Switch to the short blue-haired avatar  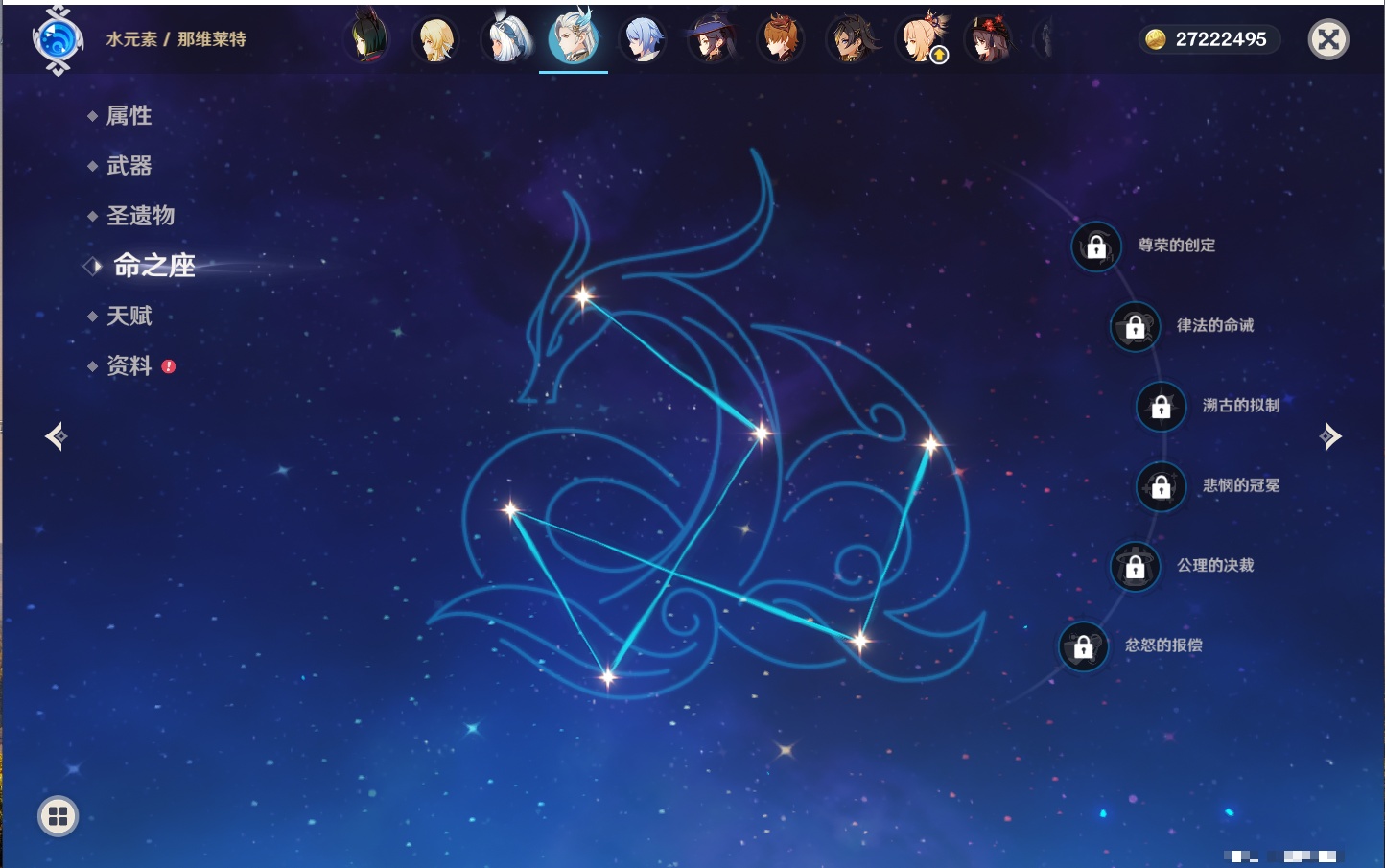(x=643, y=39)
